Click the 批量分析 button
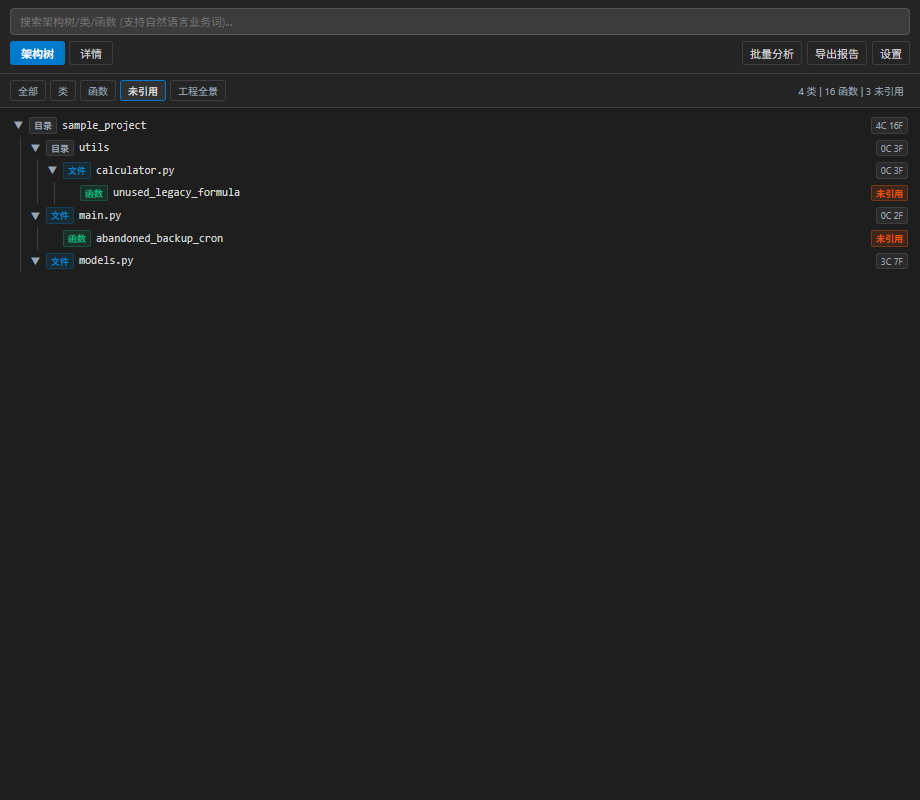The width and height of the screenshot is (920, 800). click(x=772, y=53)
